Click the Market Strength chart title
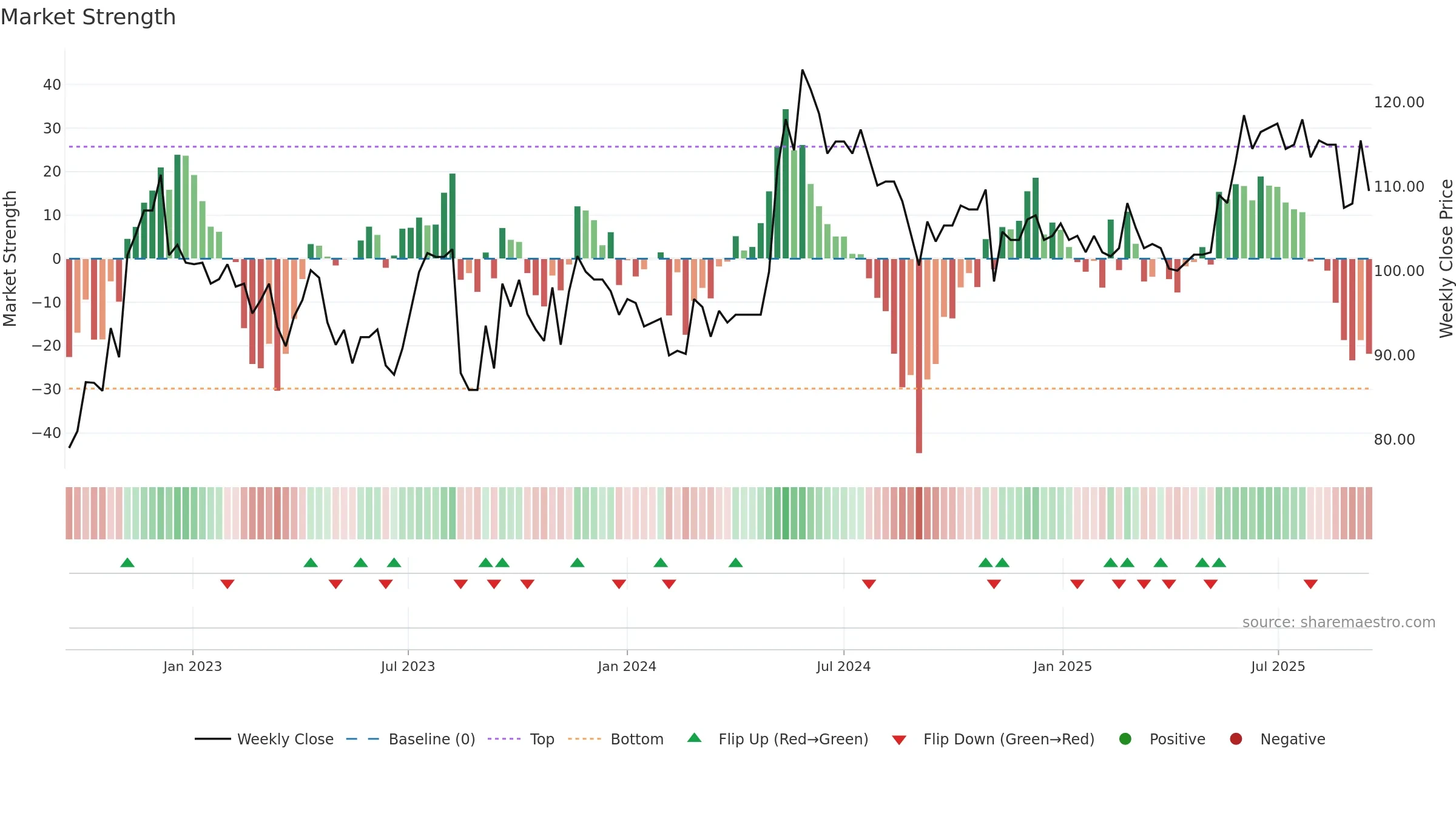1456x819 pixels. click(x=88, y=17)
